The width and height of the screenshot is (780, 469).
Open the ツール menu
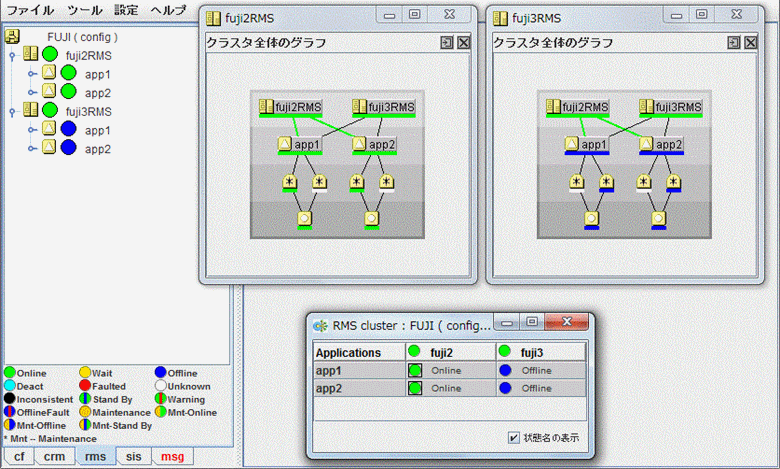click(85, 10)
